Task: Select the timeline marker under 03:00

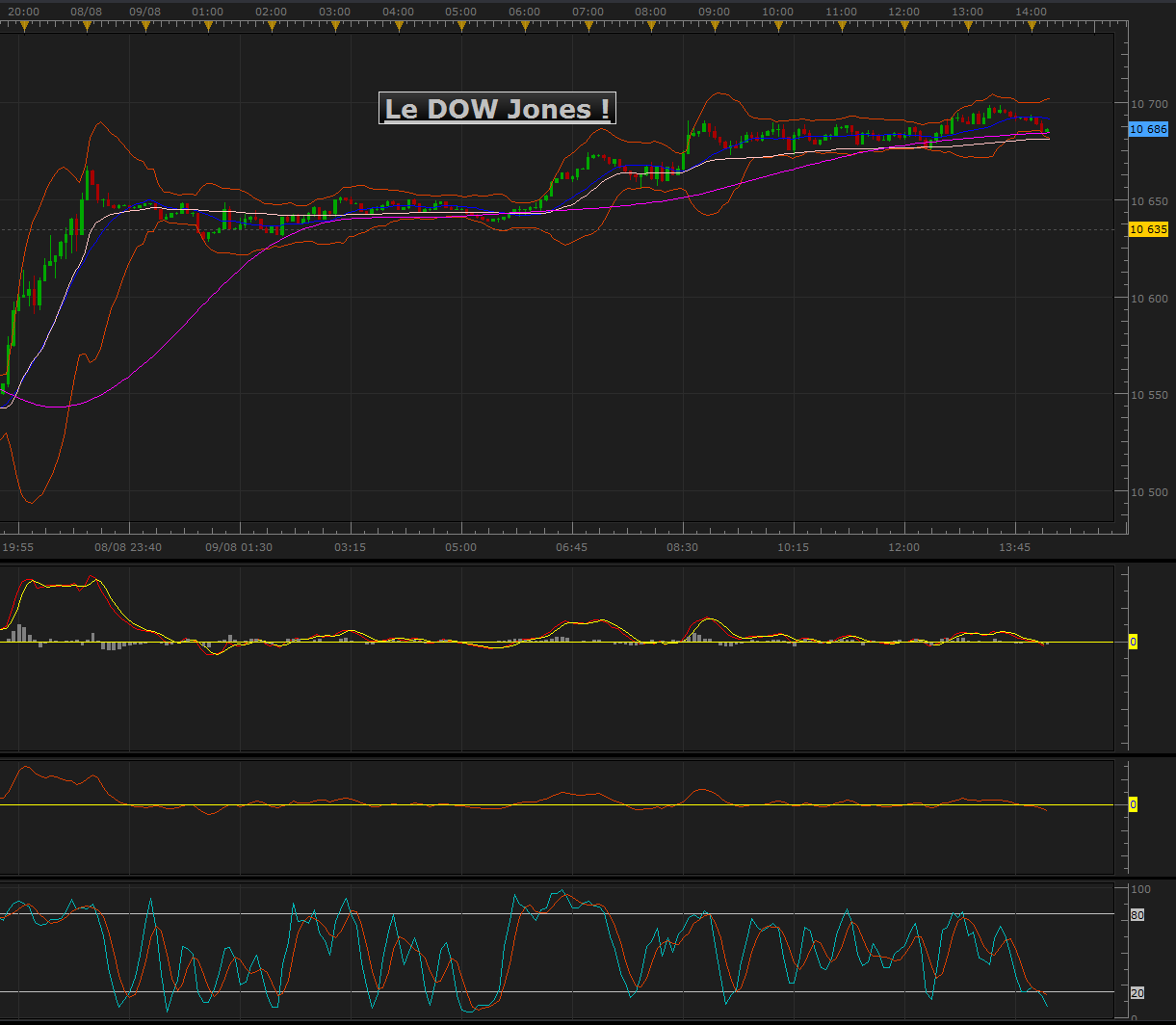Action: click(x=335, y=26)
